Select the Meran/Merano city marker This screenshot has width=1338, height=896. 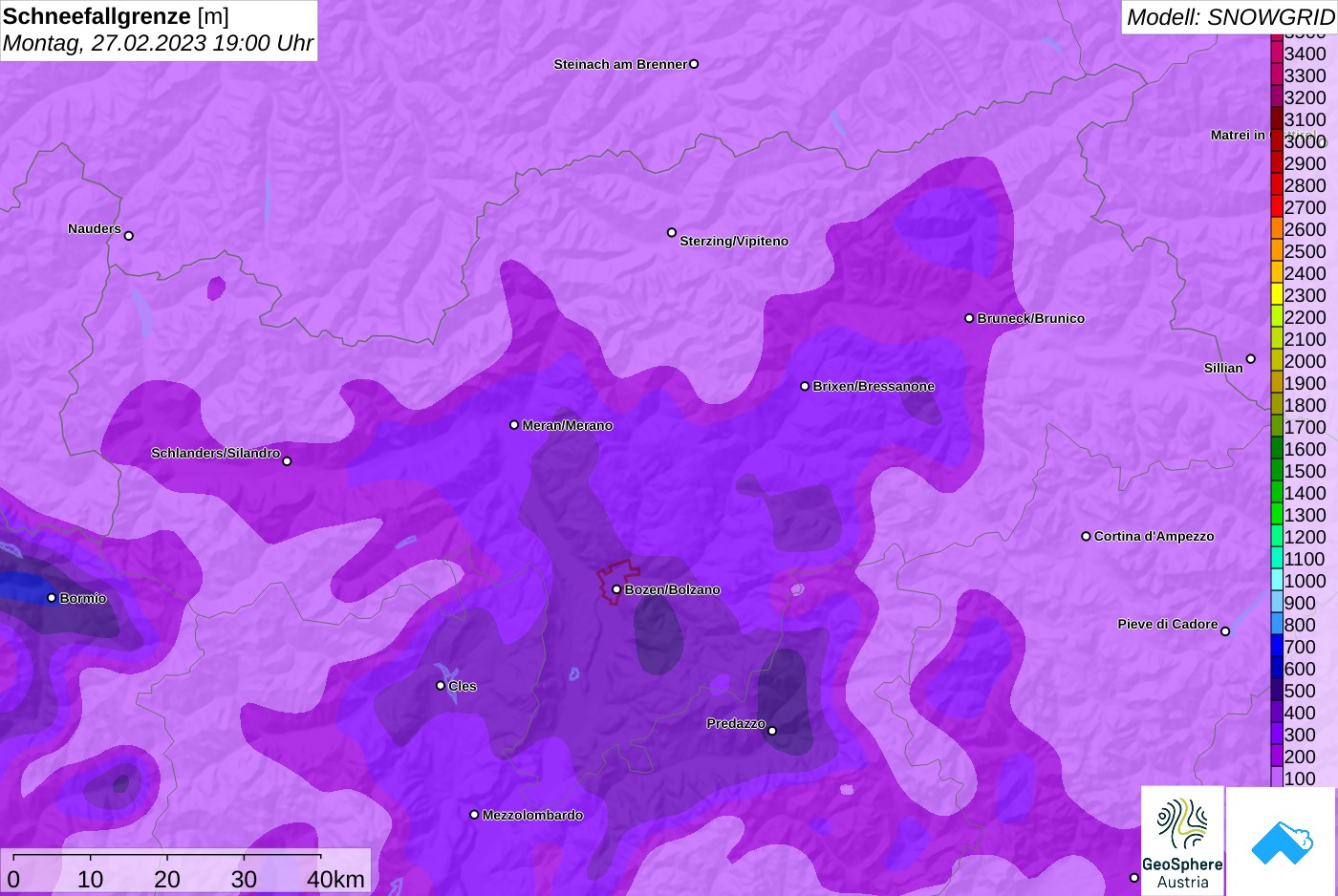514,425
